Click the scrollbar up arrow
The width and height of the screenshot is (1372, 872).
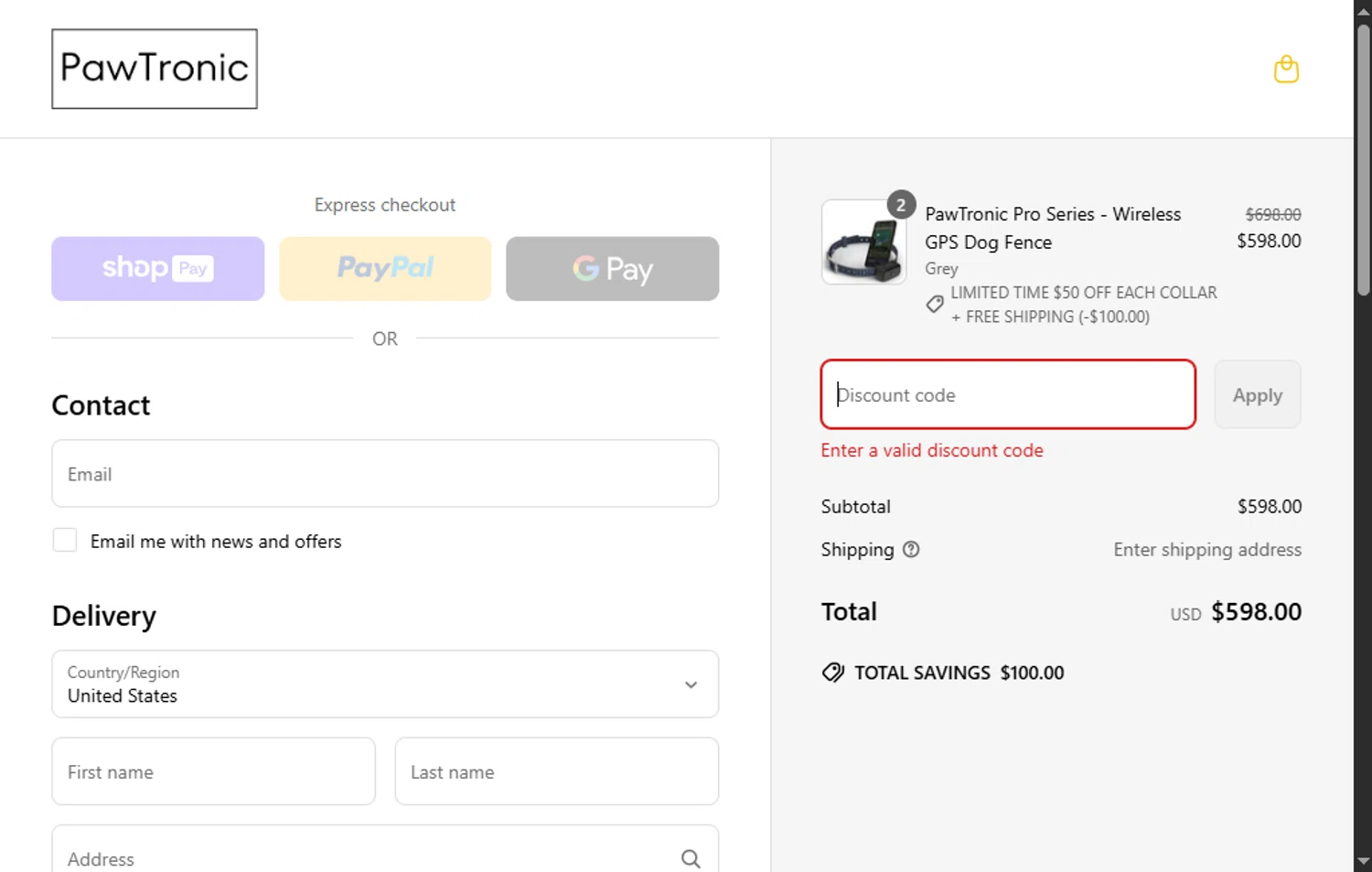[x=1363, y=10]
